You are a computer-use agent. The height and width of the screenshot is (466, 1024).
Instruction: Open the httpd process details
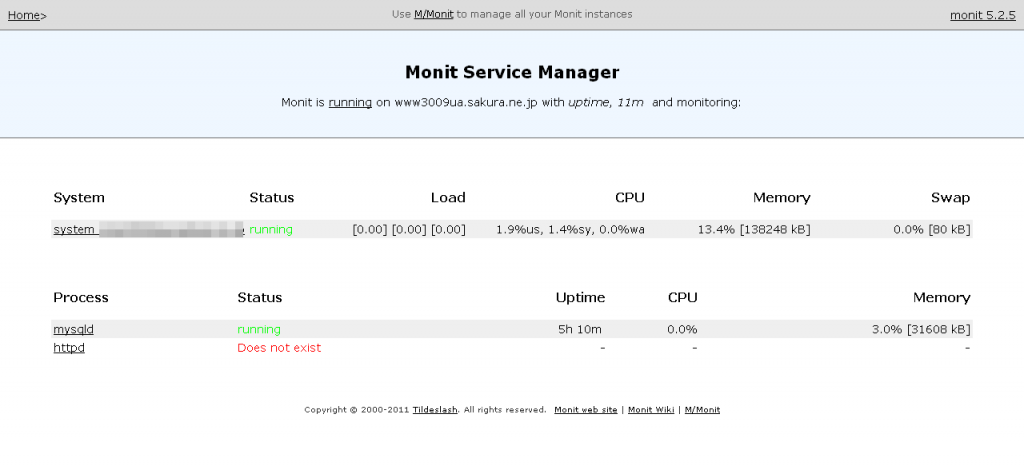(69, 348)
